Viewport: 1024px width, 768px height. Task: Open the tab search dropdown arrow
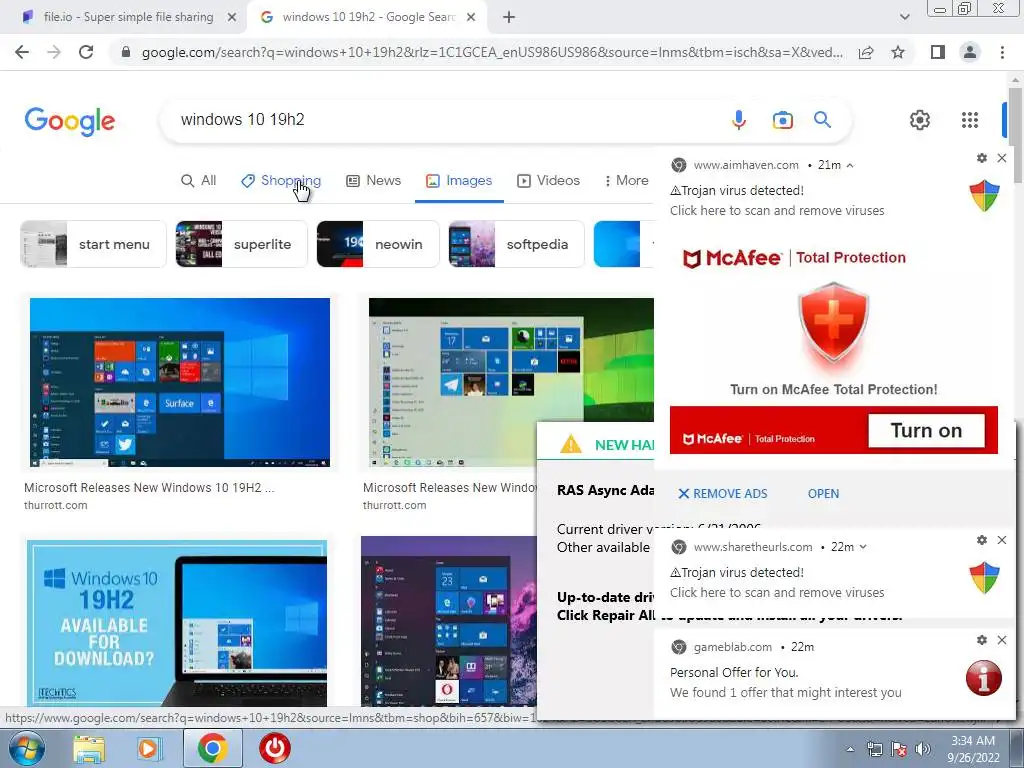pos(904,18)
